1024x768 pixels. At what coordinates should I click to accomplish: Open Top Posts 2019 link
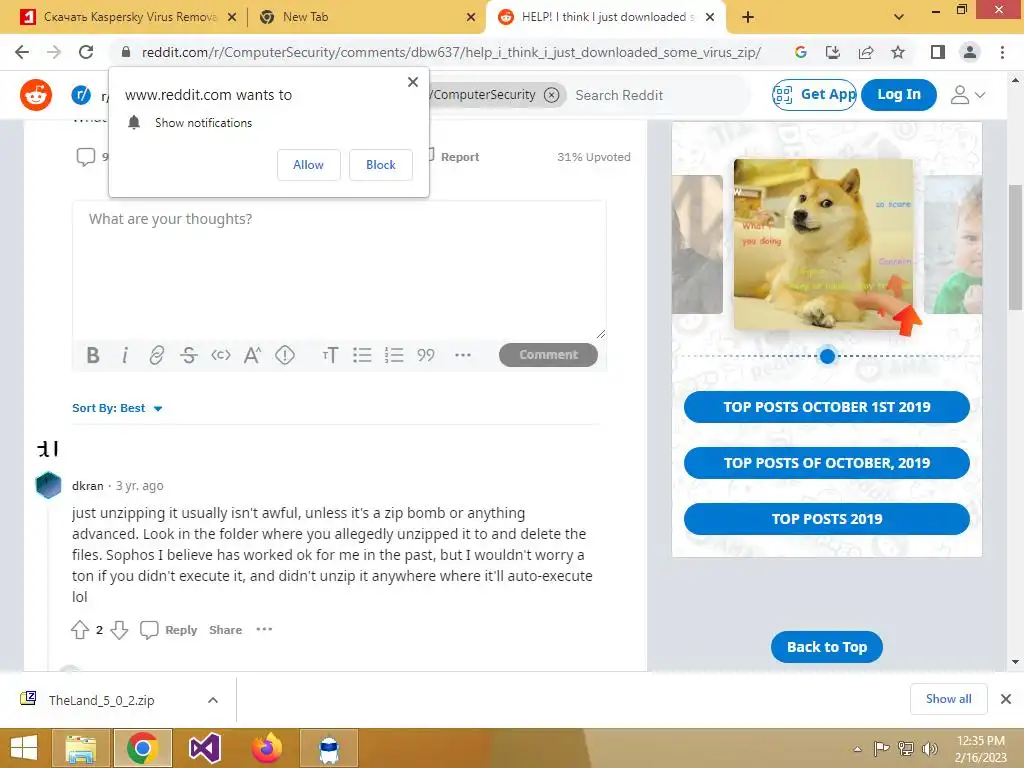[826, 519]
